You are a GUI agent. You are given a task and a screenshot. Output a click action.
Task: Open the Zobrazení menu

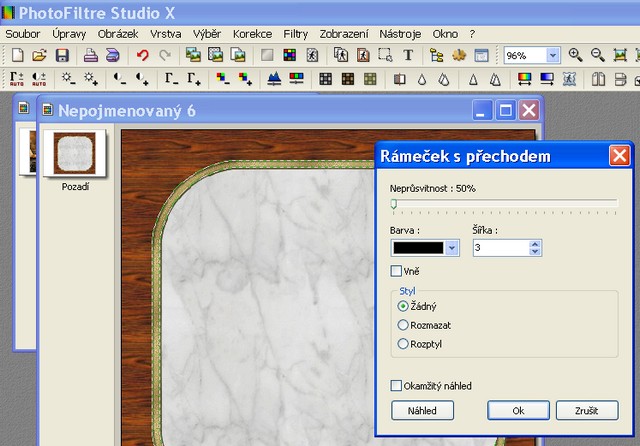344,34
